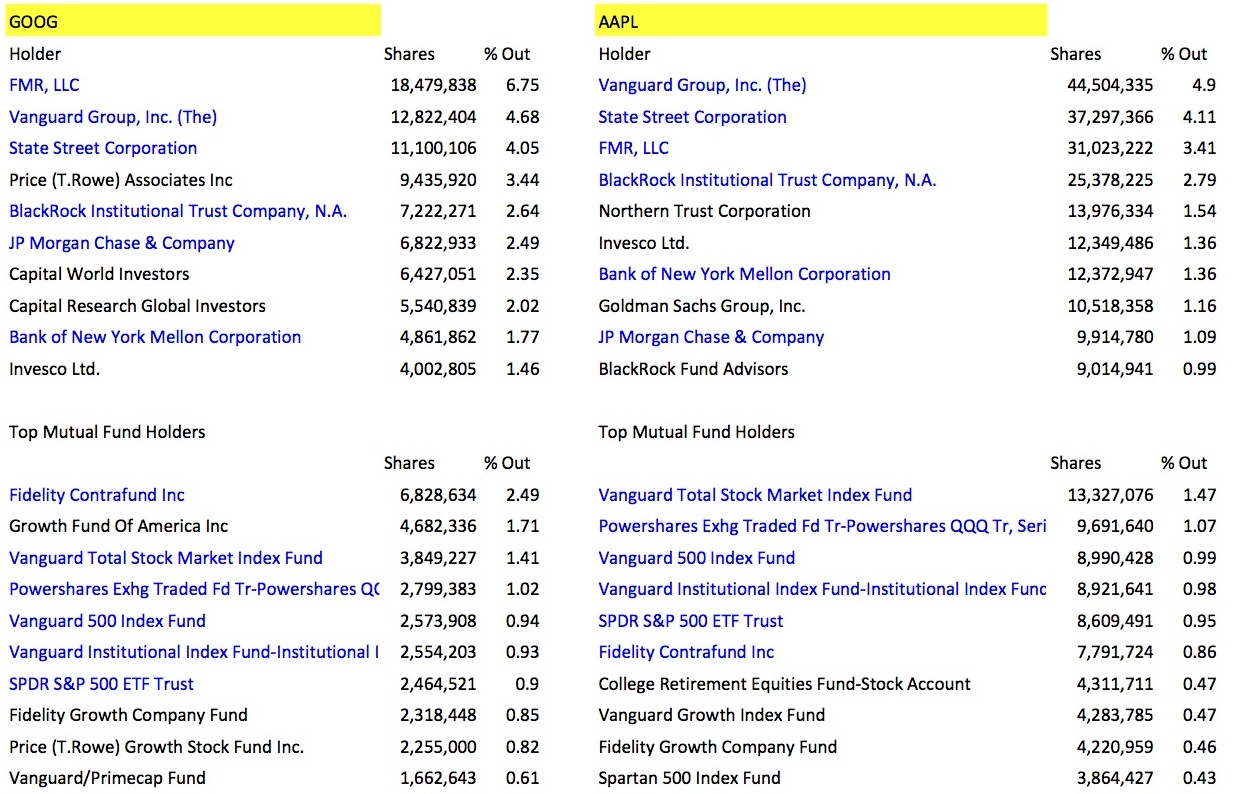
Task: Click SPDR S&P 500 ETF Trust under GOOG
Action: [x=101, y=684]
